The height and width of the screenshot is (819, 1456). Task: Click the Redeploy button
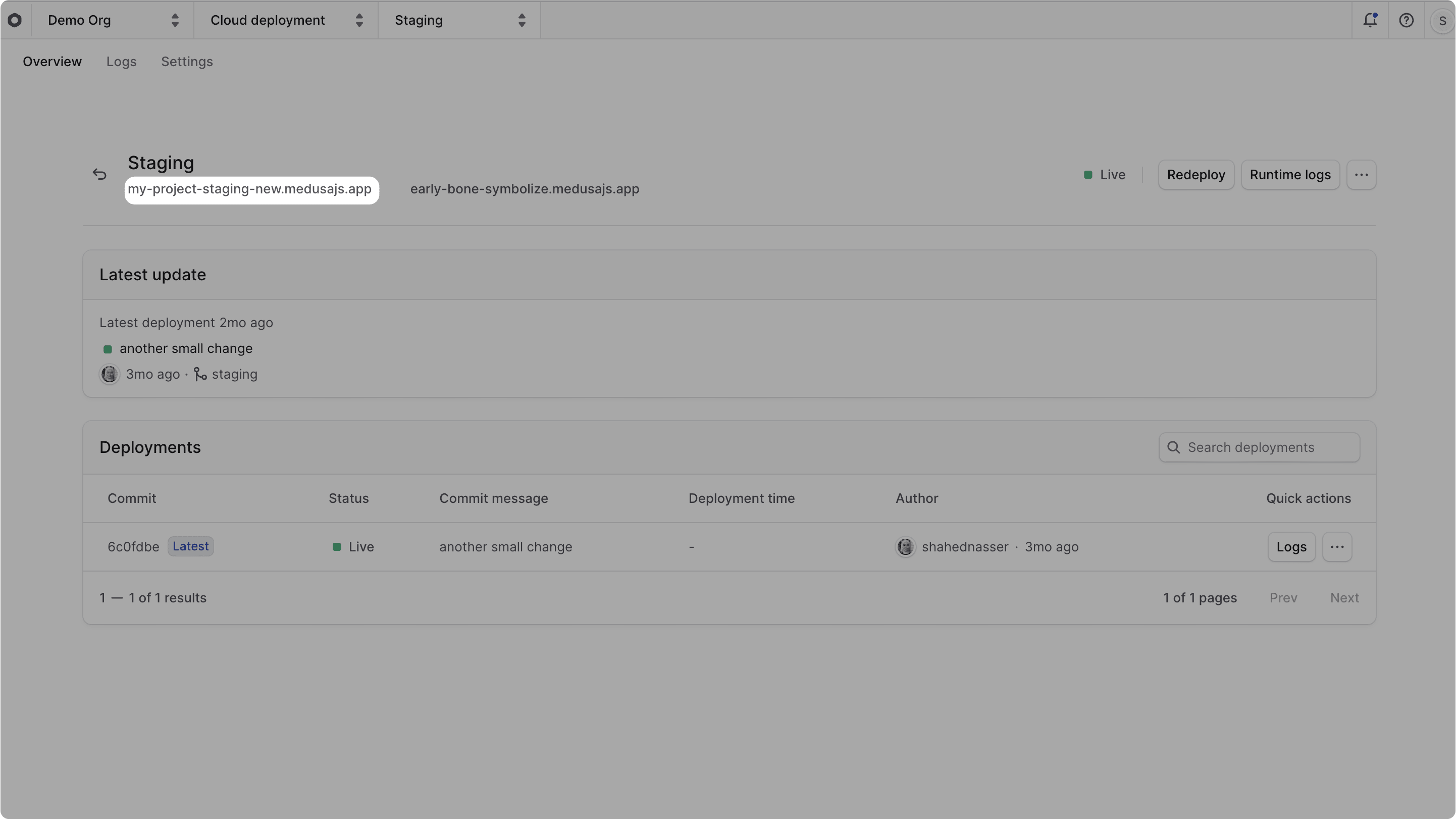[1195, 175]
